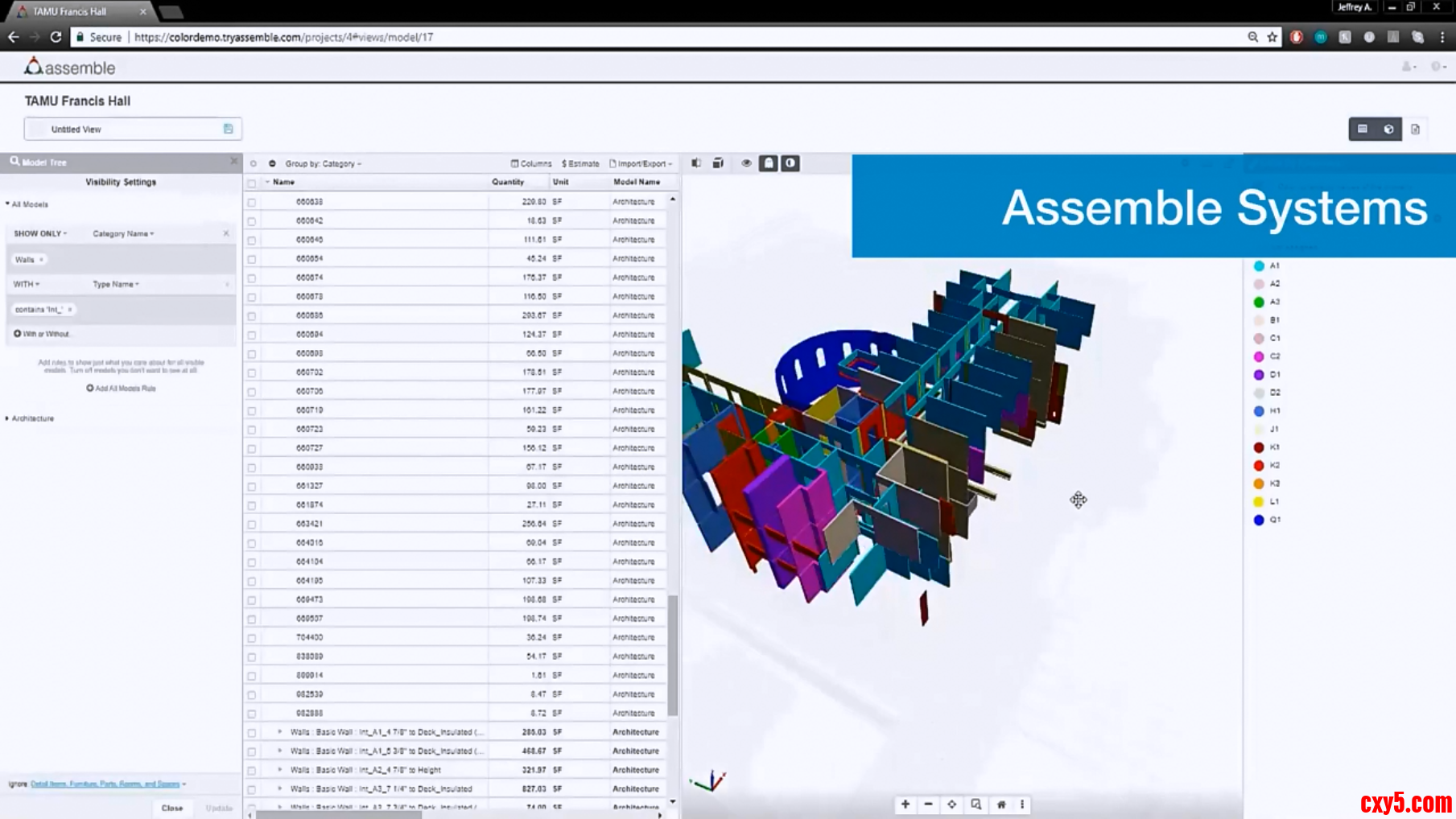Open the Group by: Category dropdown
The image size is (1456, 819).
(x=323, y=163)
